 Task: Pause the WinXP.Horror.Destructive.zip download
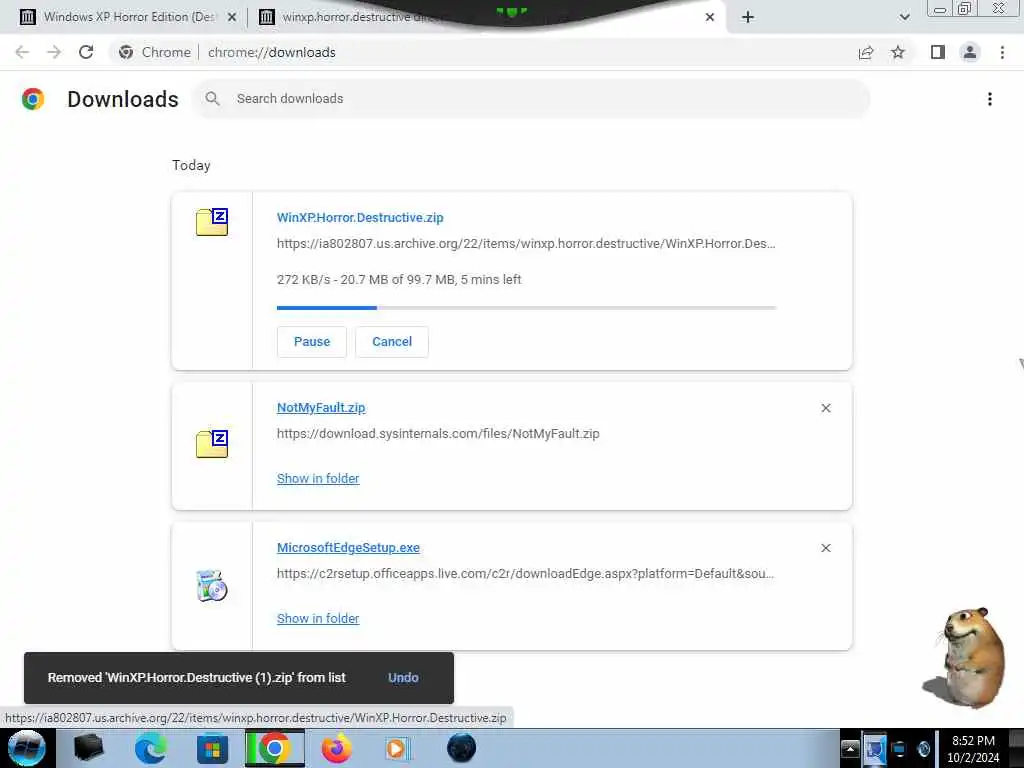tap(312, 342)
